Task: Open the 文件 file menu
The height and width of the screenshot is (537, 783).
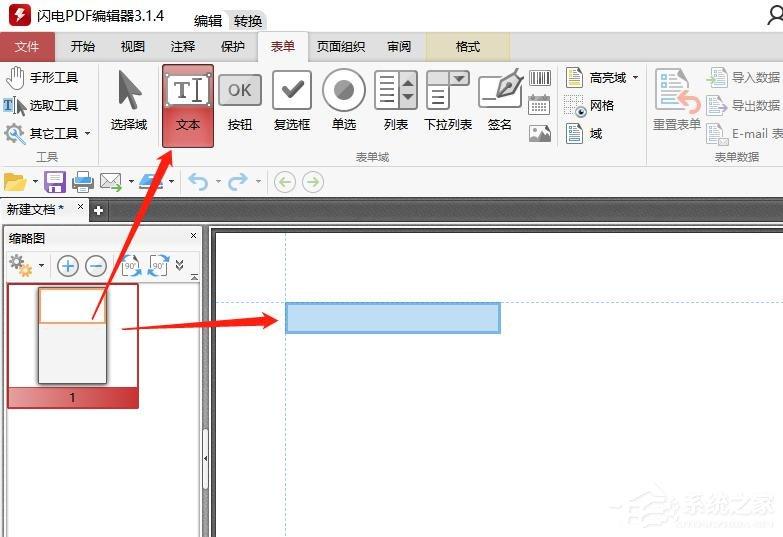Action: [x=28, y=46]
